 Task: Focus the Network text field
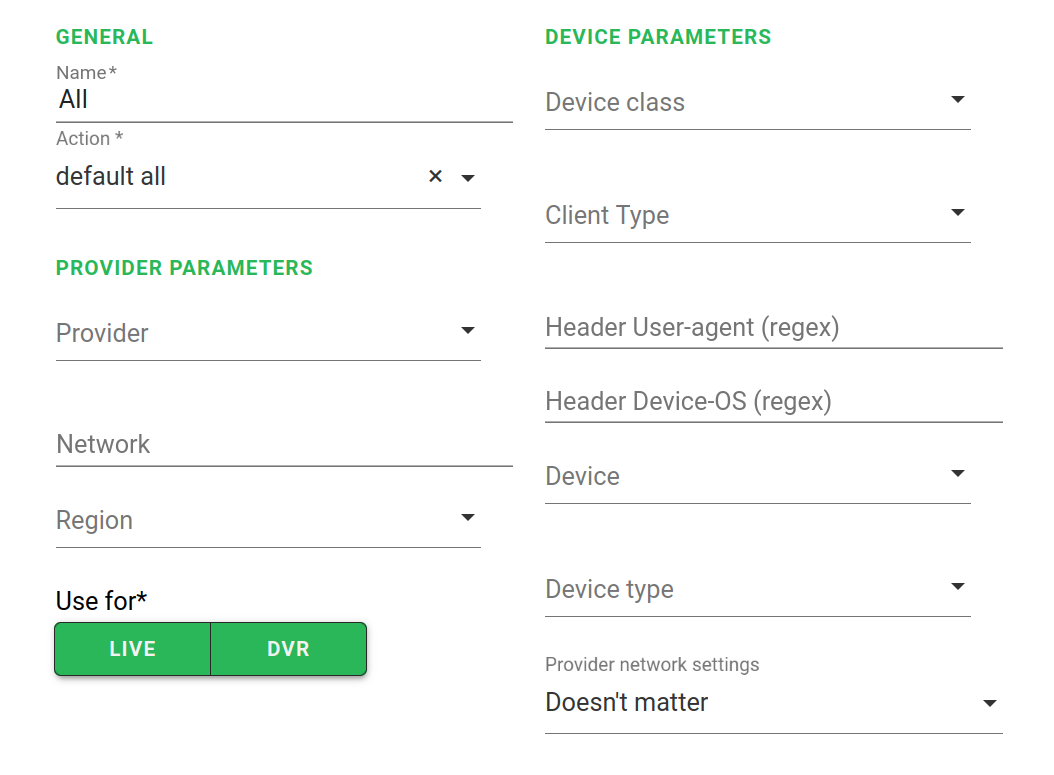(284, 444)
